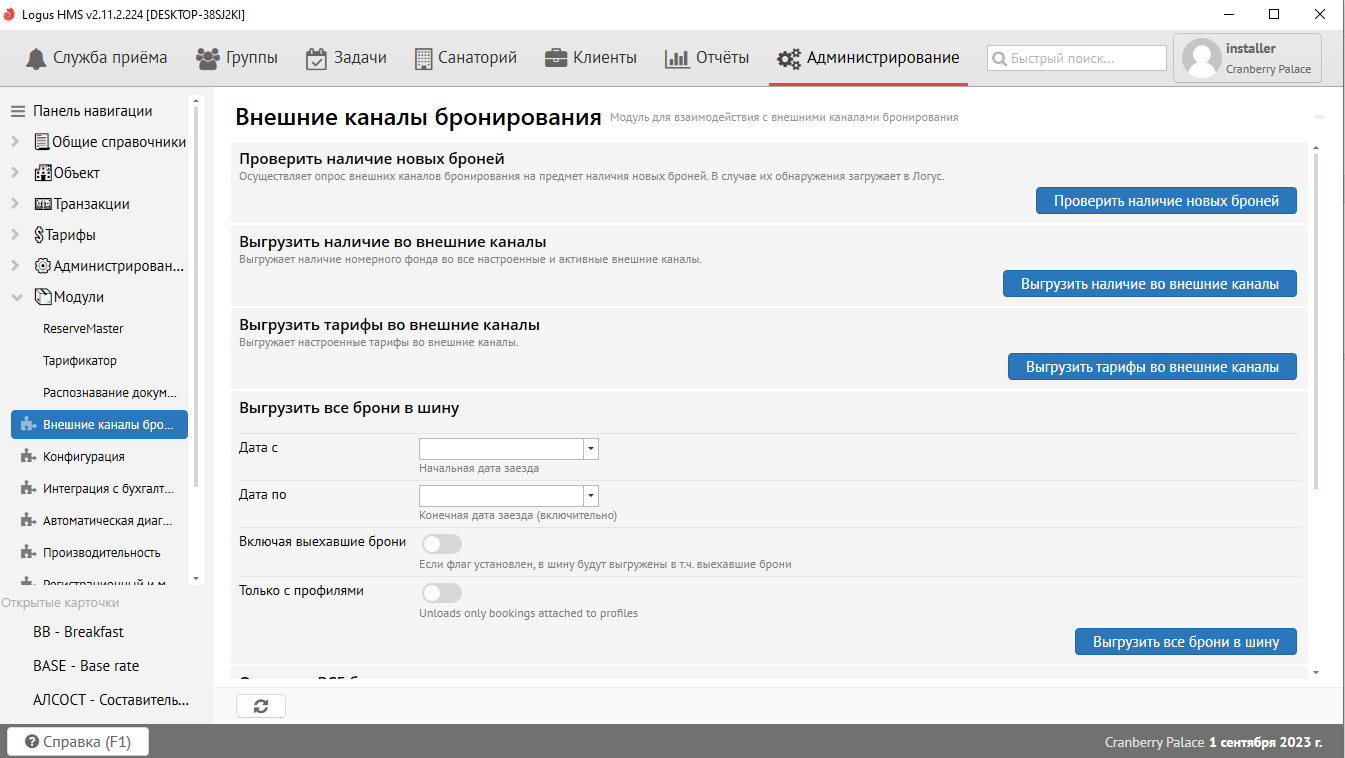Click the installer user avatar icon

click(x=1201, y=58)
